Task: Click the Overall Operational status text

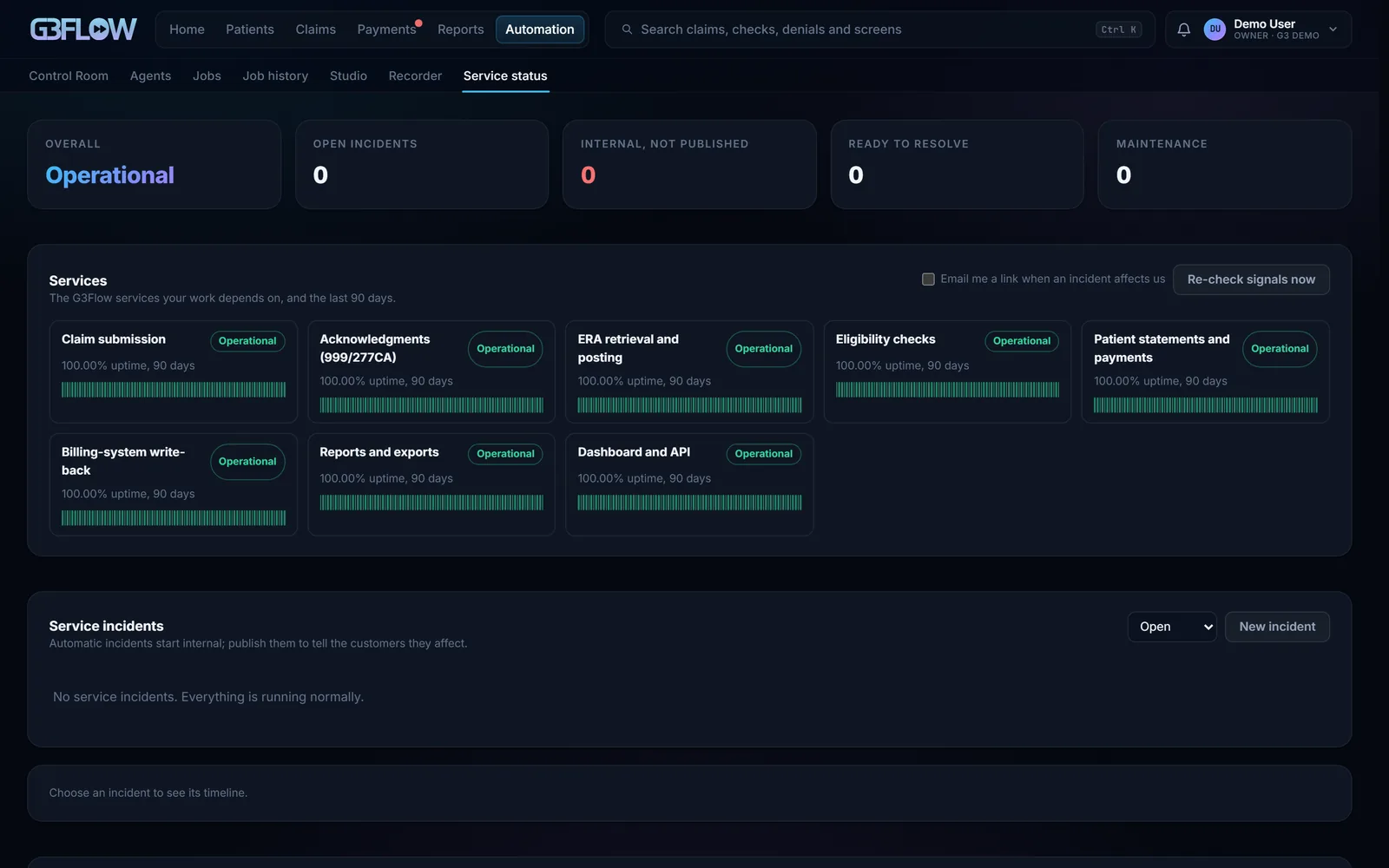Action: [x=110, y=175]
